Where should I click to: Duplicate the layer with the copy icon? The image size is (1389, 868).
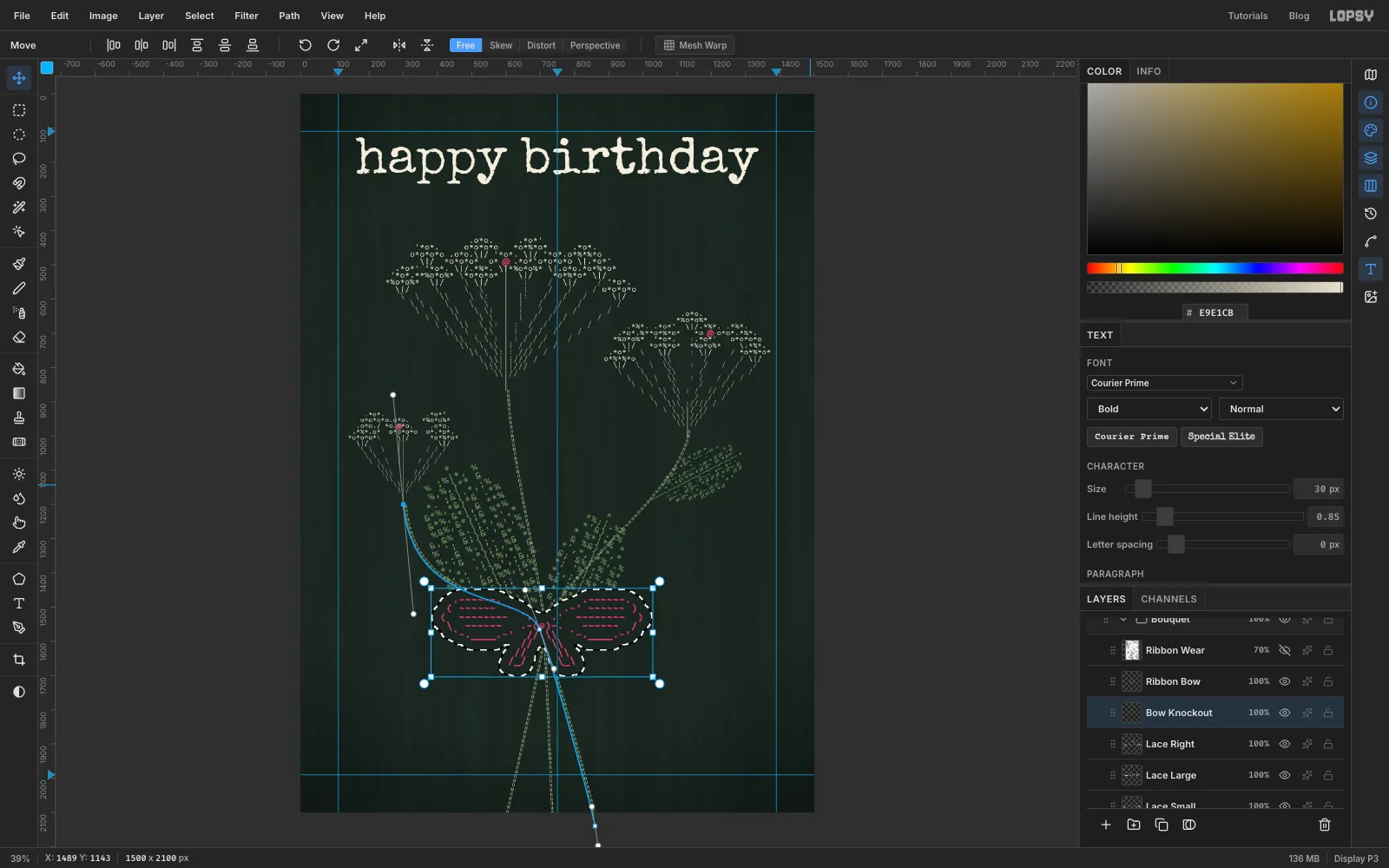pyautogui.click(x=1161, y=825)
